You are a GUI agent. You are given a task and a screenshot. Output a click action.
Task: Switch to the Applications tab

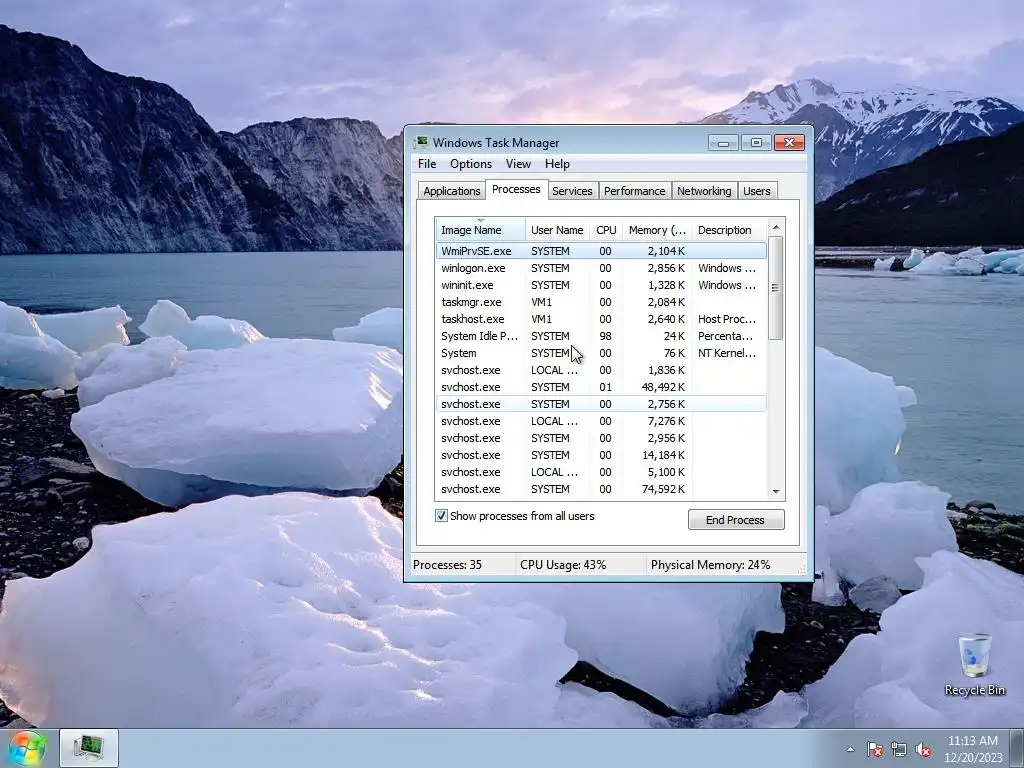click(452, 191)
